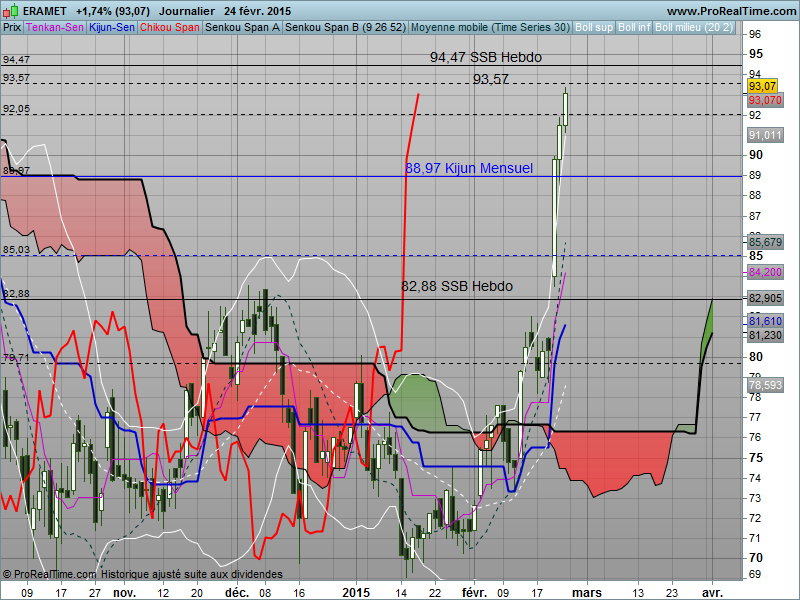
Task: Open Moyenne mobile (Time Series 30) label
Action: click(x=490, y=28)
